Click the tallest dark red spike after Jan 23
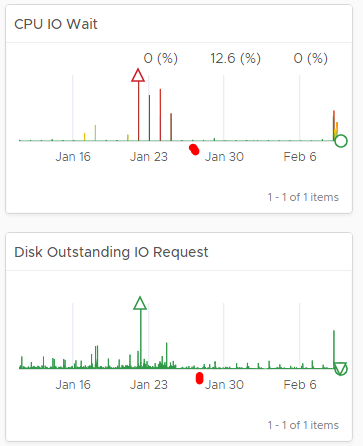Viewport: 363px width, 446px height. click(x=160, y=115)
